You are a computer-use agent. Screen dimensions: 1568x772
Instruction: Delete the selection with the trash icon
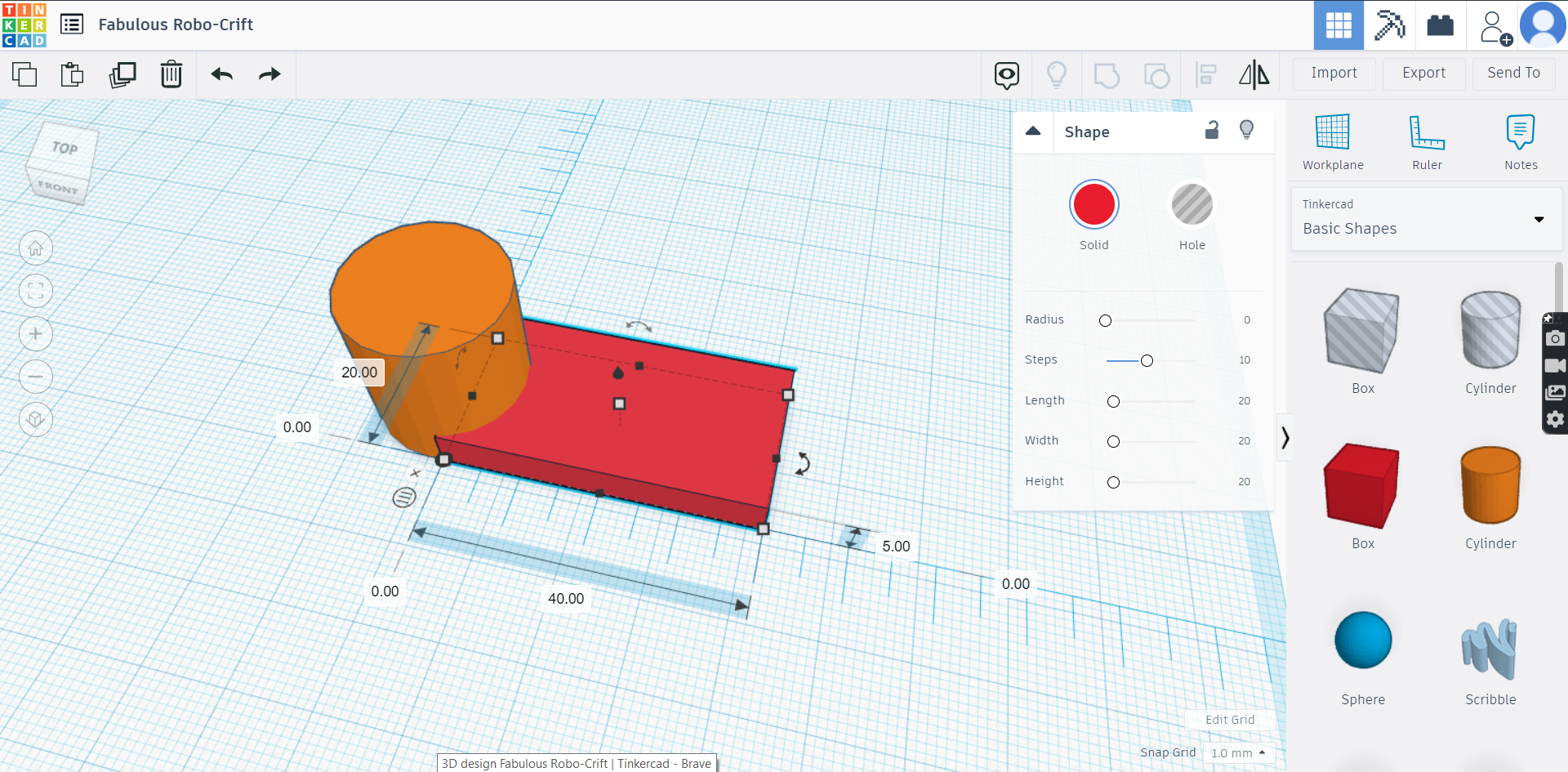(x=171, y=74)
